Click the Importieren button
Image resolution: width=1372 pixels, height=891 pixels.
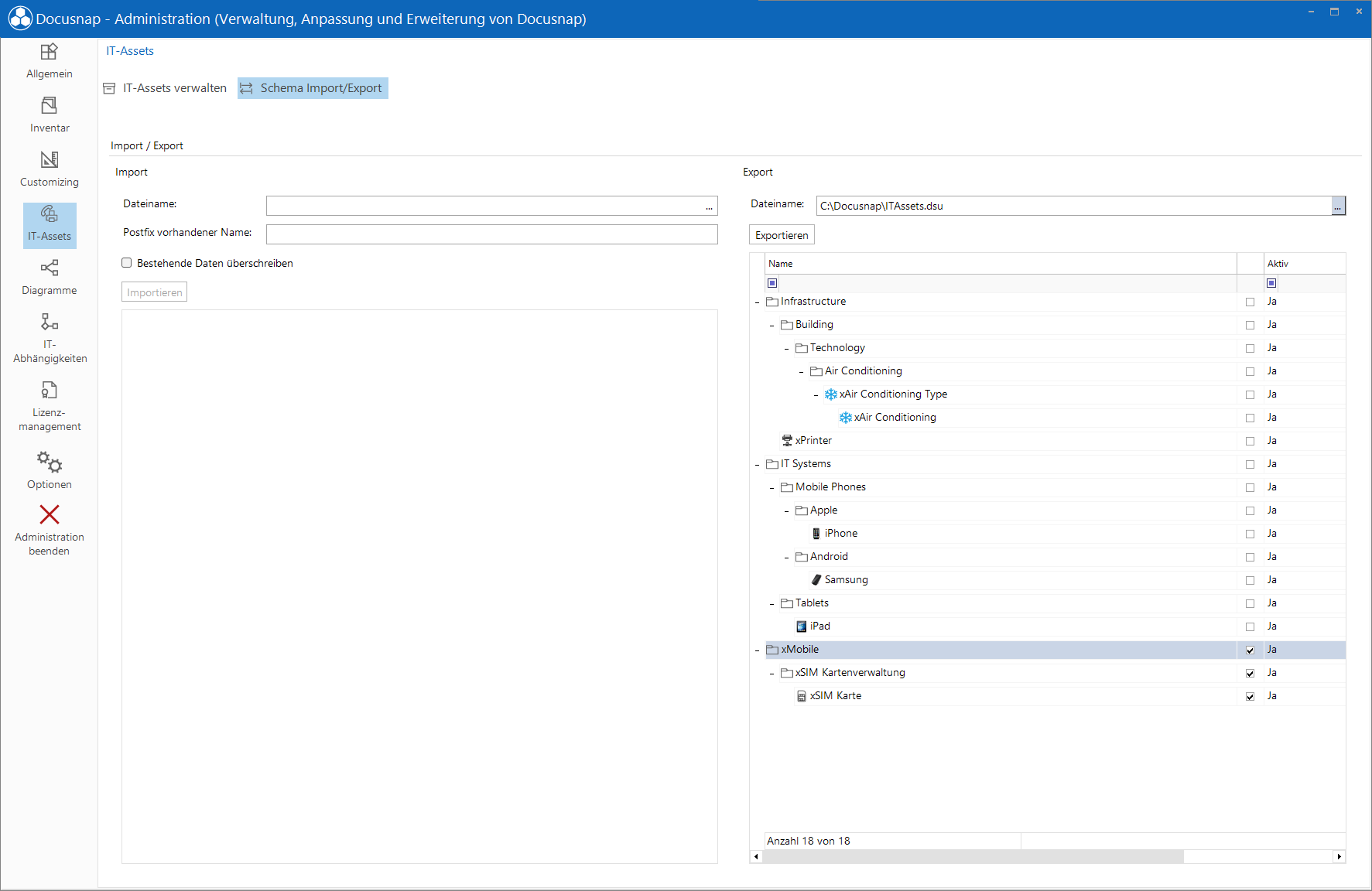pos(155,292)
